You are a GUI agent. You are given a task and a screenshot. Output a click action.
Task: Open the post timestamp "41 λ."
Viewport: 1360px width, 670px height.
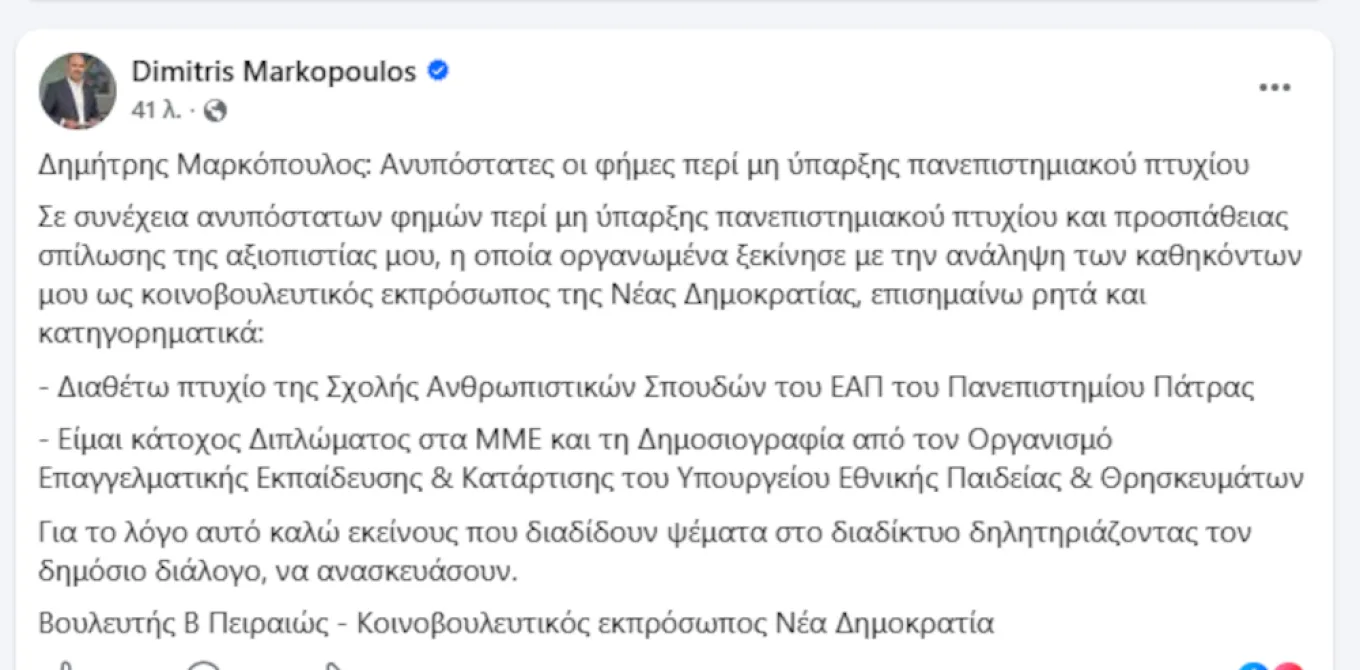point(156,111)
